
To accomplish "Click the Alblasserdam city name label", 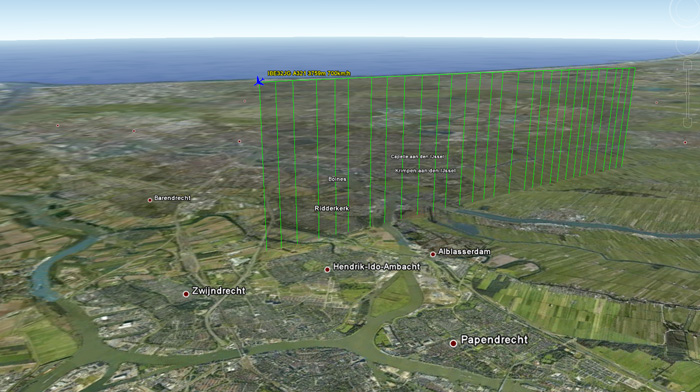I will pyautogui.click(x=464, y=252).
